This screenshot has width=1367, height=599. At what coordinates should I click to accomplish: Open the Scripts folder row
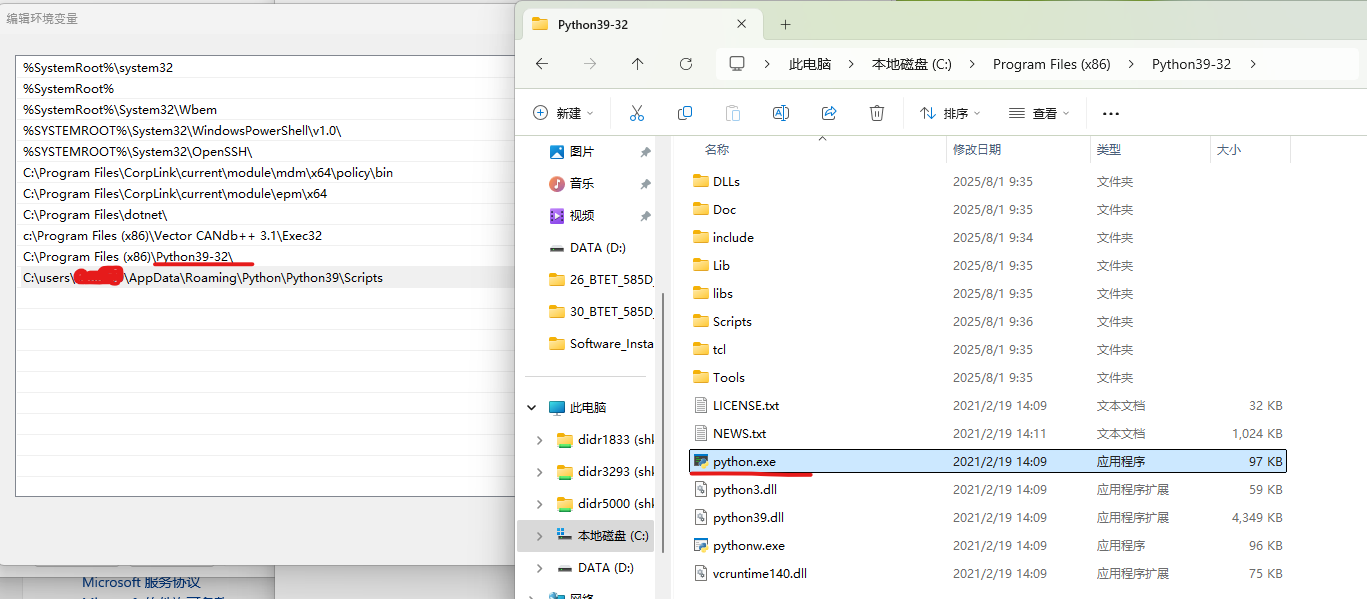click(x=988, y=322)
